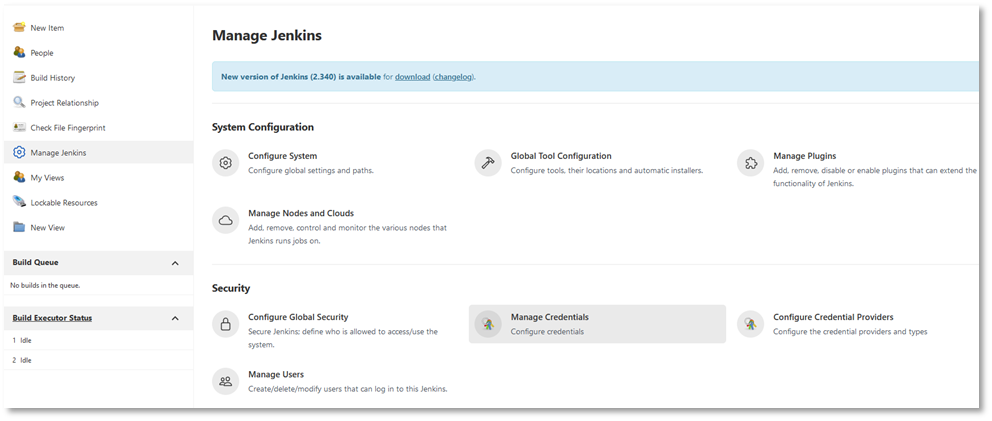Open Lockable Resources in the sidebar
Viewport: 992px width, 421px height.
64,203
